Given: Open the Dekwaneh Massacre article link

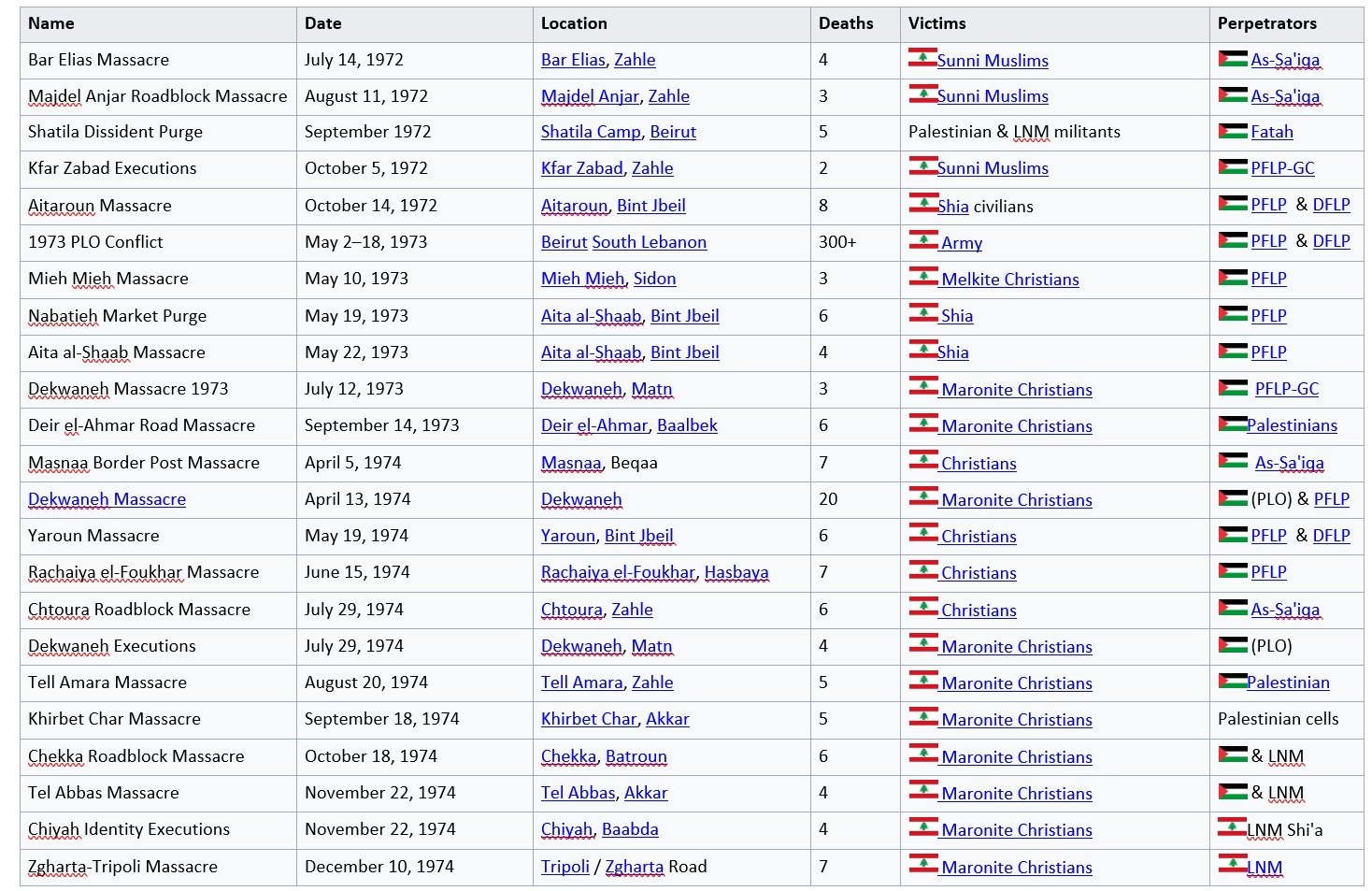Looking at the screenshot, I should point(107,499).
